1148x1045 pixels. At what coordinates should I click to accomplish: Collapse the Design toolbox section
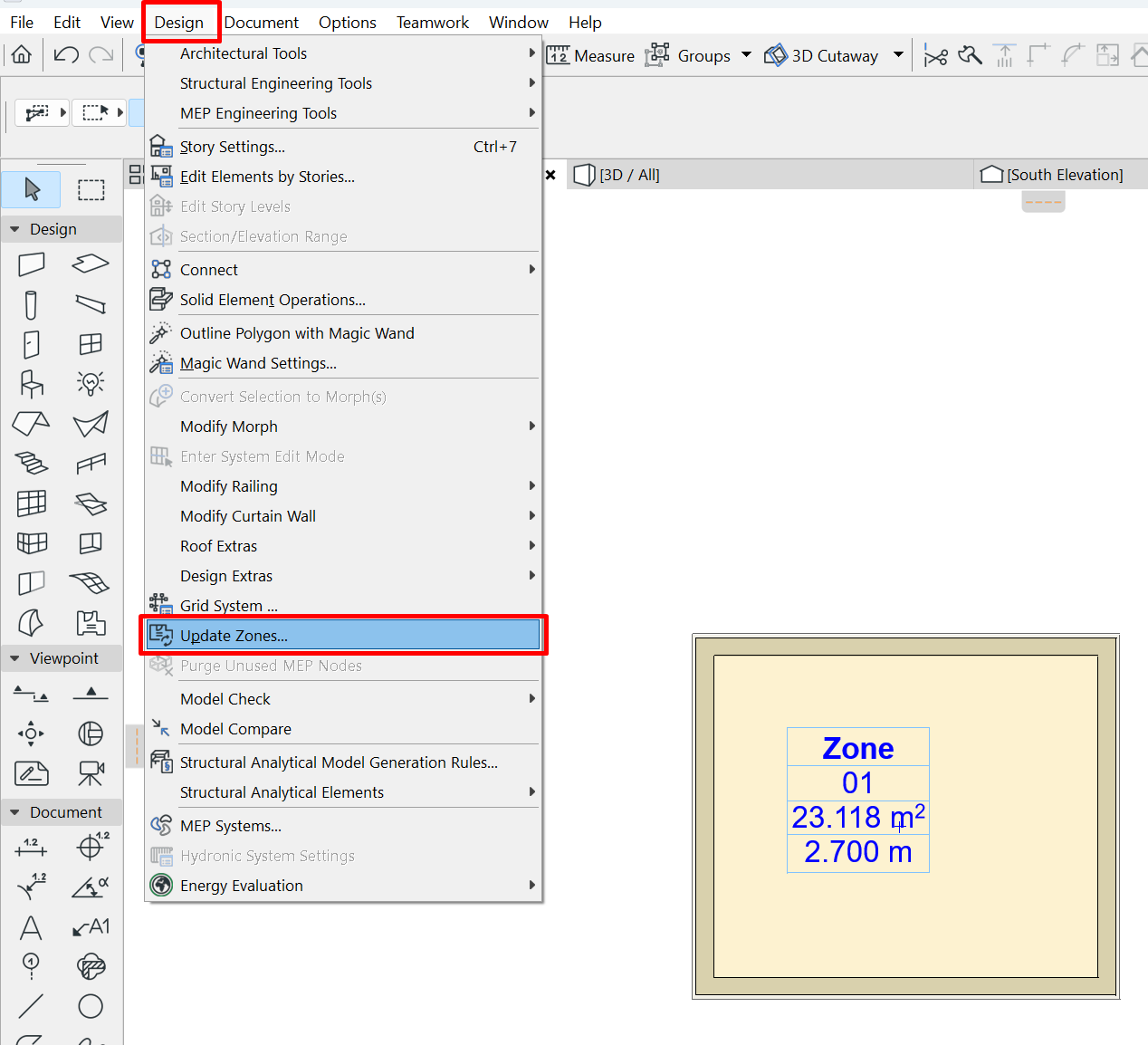click(14, 229)
